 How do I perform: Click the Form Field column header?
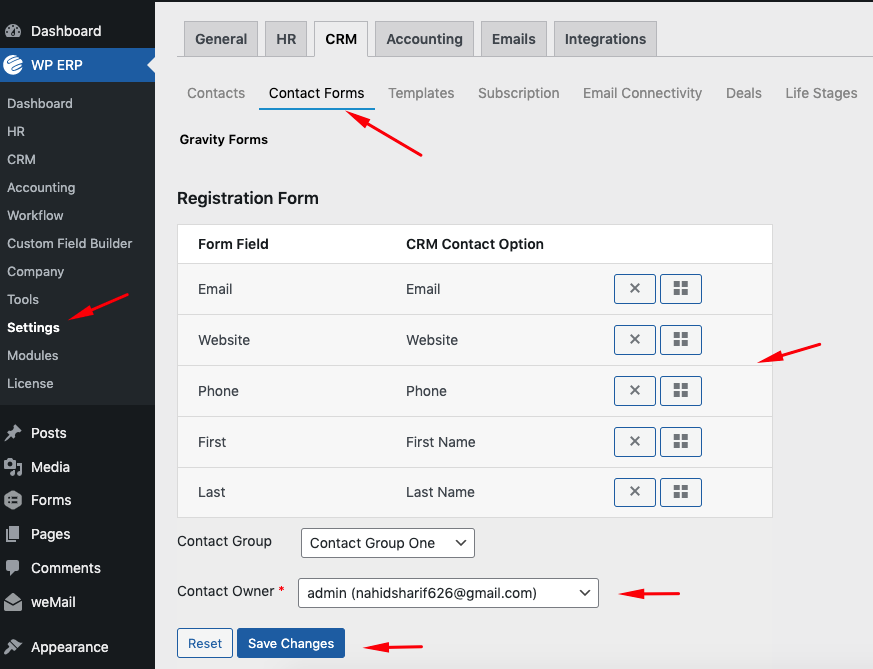click(x=233, y=244)
